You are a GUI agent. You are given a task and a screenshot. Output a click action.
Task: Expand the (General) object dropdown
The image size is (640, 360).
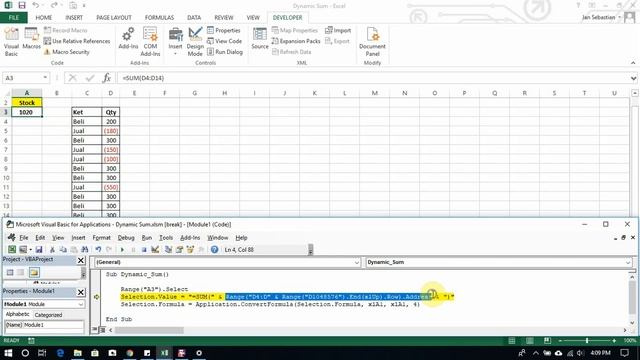pos(357,262)
